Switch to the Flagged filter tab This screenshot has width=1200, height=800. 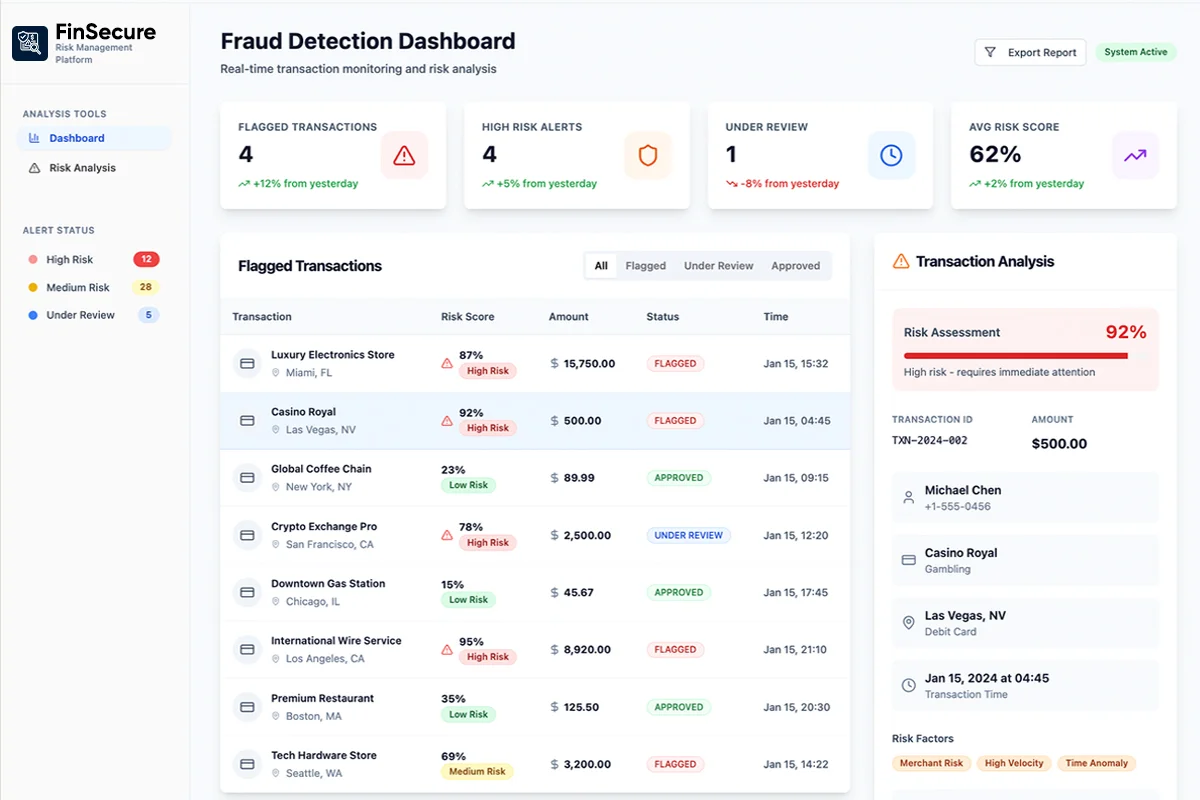(645, 266)
